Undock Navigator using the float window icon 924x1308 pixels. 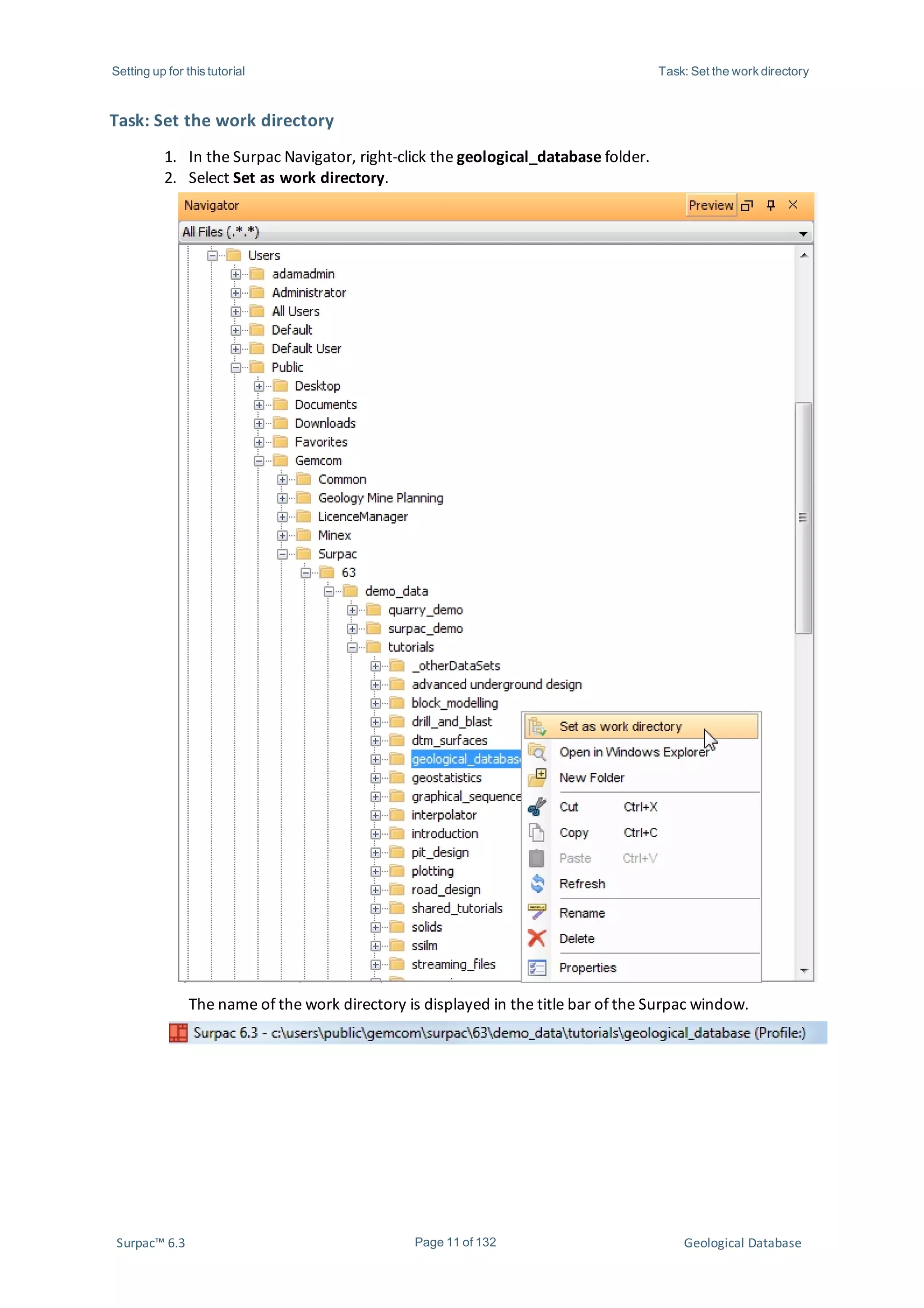click(747, 205)
